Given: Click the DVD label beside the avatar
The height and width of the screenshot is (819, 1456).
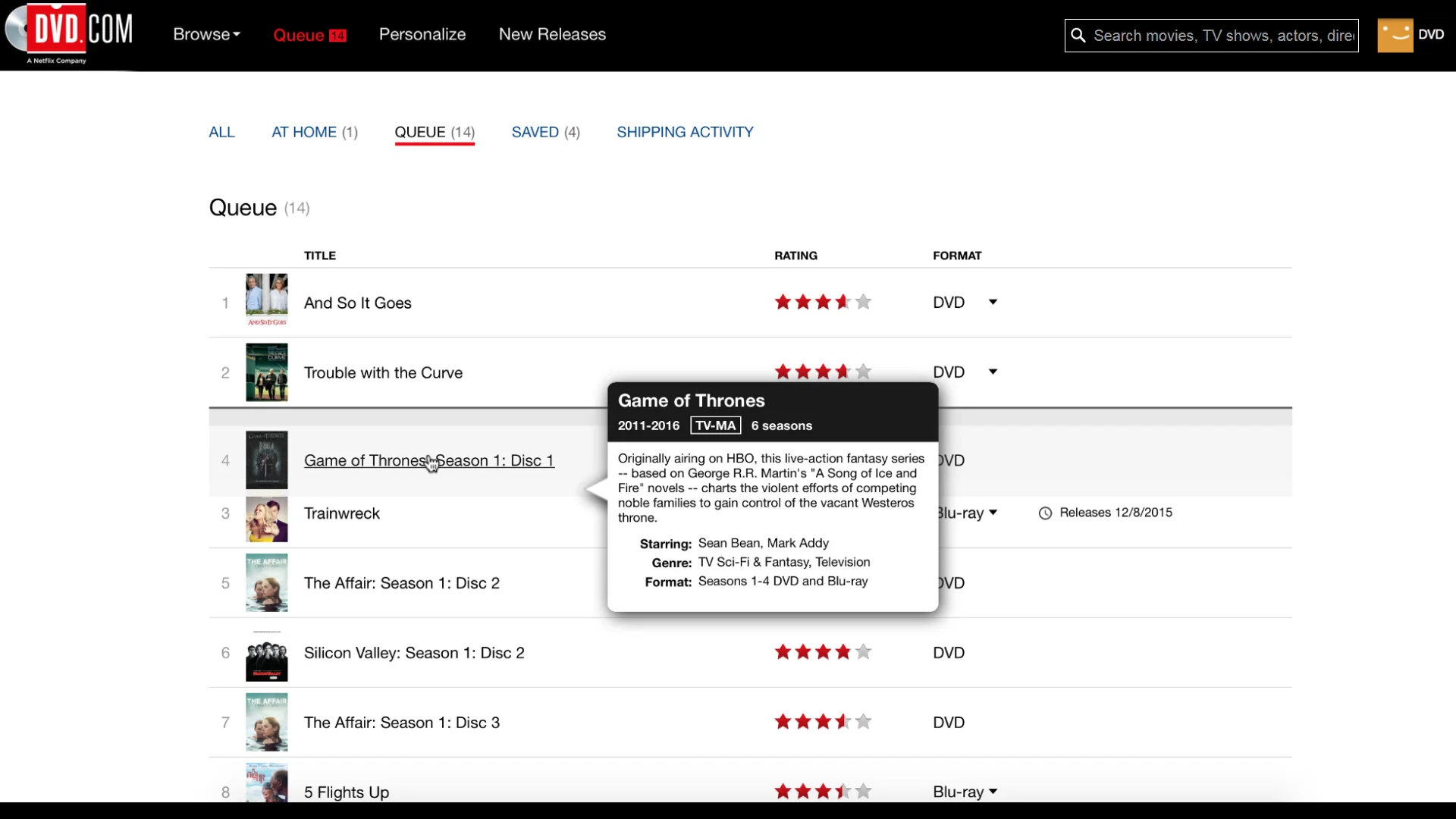Looking at the screenshot, I should coord(1431,35).
